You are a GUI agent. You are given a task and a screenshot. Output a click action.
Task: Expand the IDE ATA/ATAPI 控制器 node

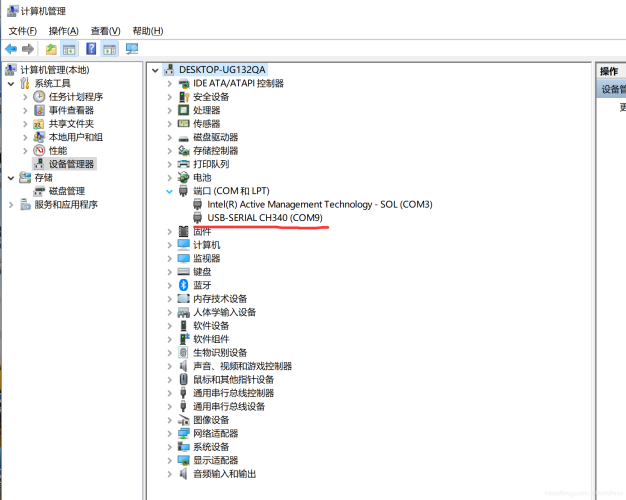(x=169, y=83)
